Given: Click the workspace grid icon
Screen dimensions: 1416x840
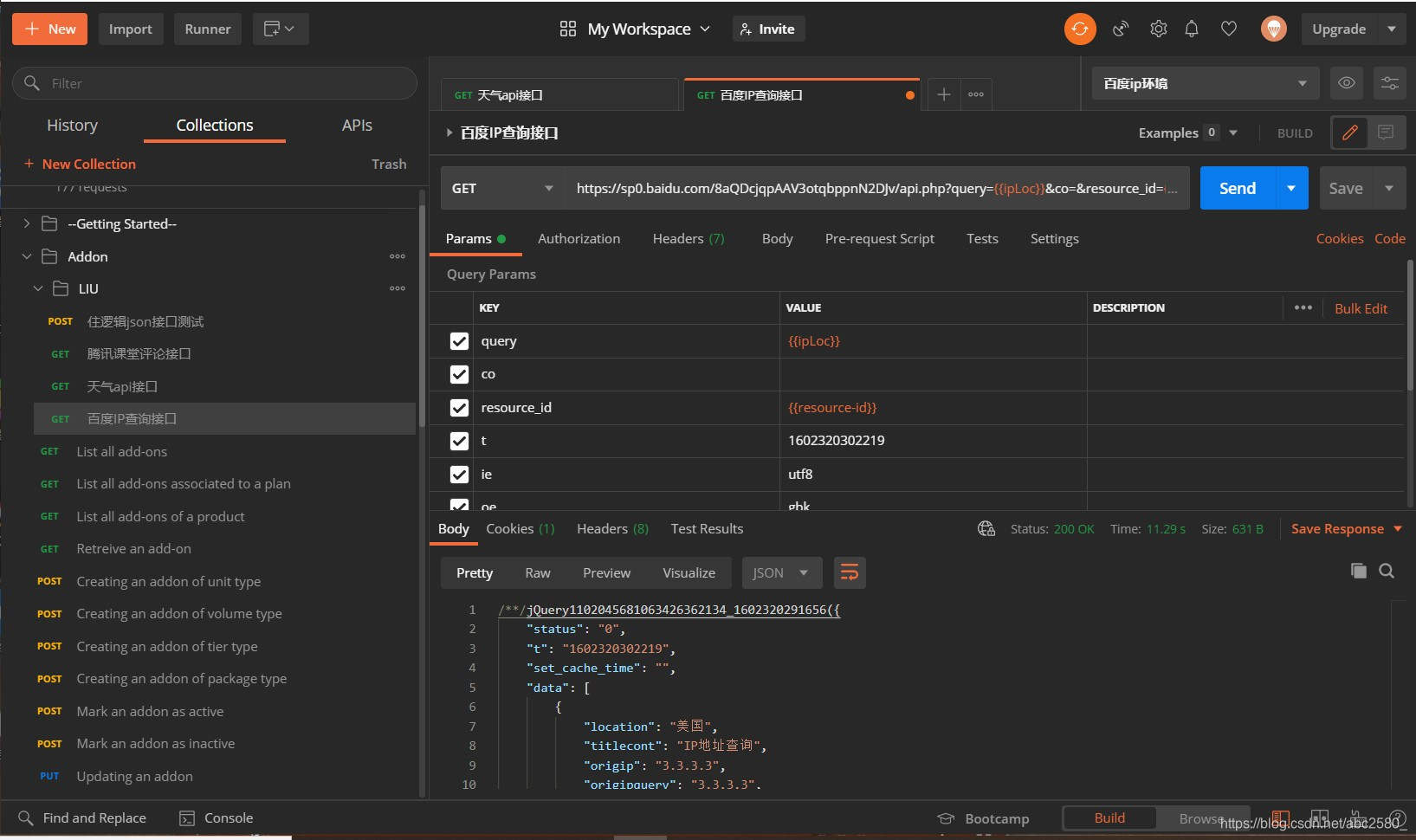Looking at the screenshot, I should click(x=568, y=29).
